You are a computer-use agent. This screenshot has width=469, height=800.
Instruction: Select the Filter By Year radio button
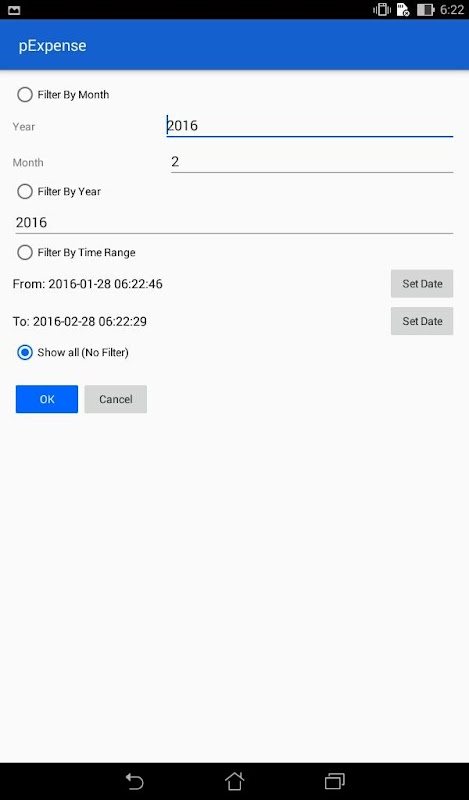pyautogui.click(x=25, y=191)
